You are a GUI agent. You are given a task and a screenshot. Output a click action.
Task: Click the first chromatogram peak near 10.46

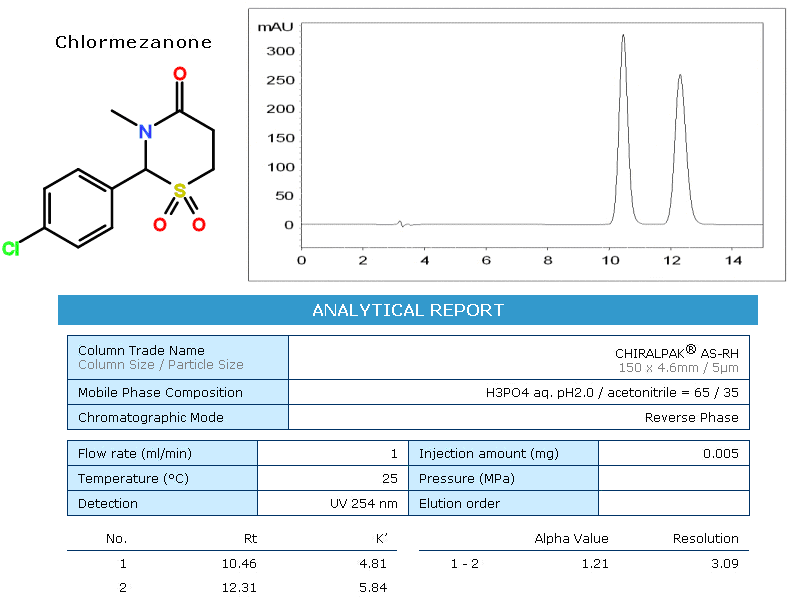623,38
